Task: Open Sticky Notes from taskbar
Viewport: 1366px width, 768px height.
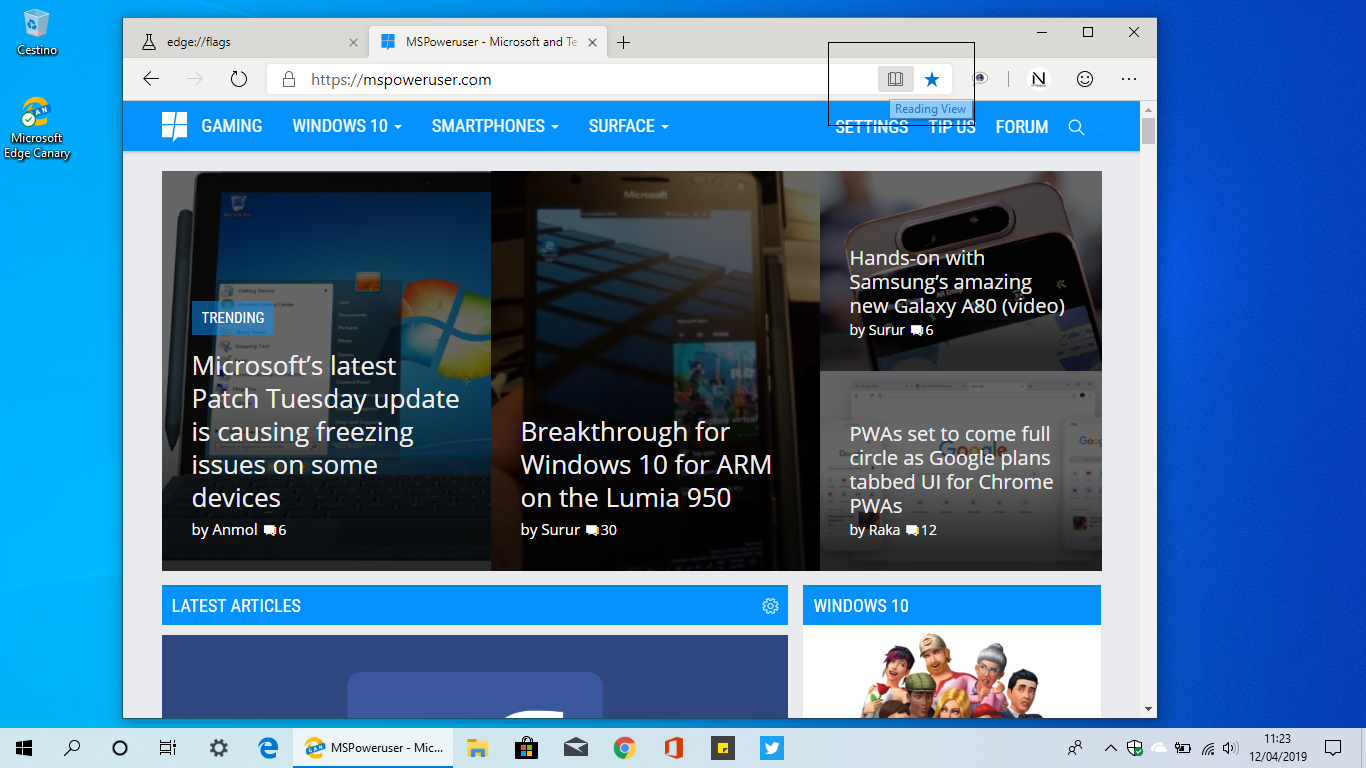Action: click(722, 747)
